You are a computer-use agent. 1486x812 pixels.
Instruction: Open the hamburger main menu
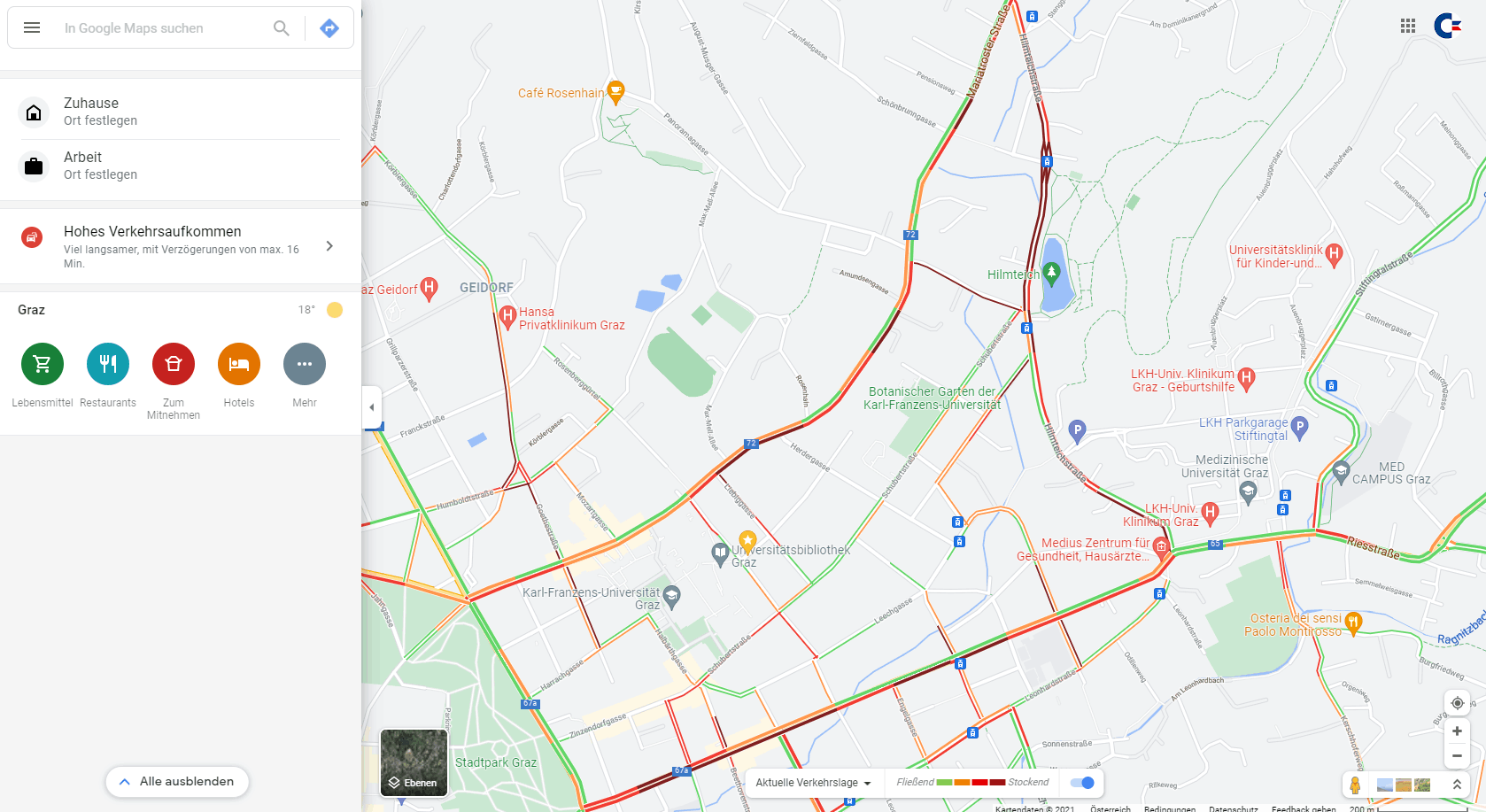[32, 27]
